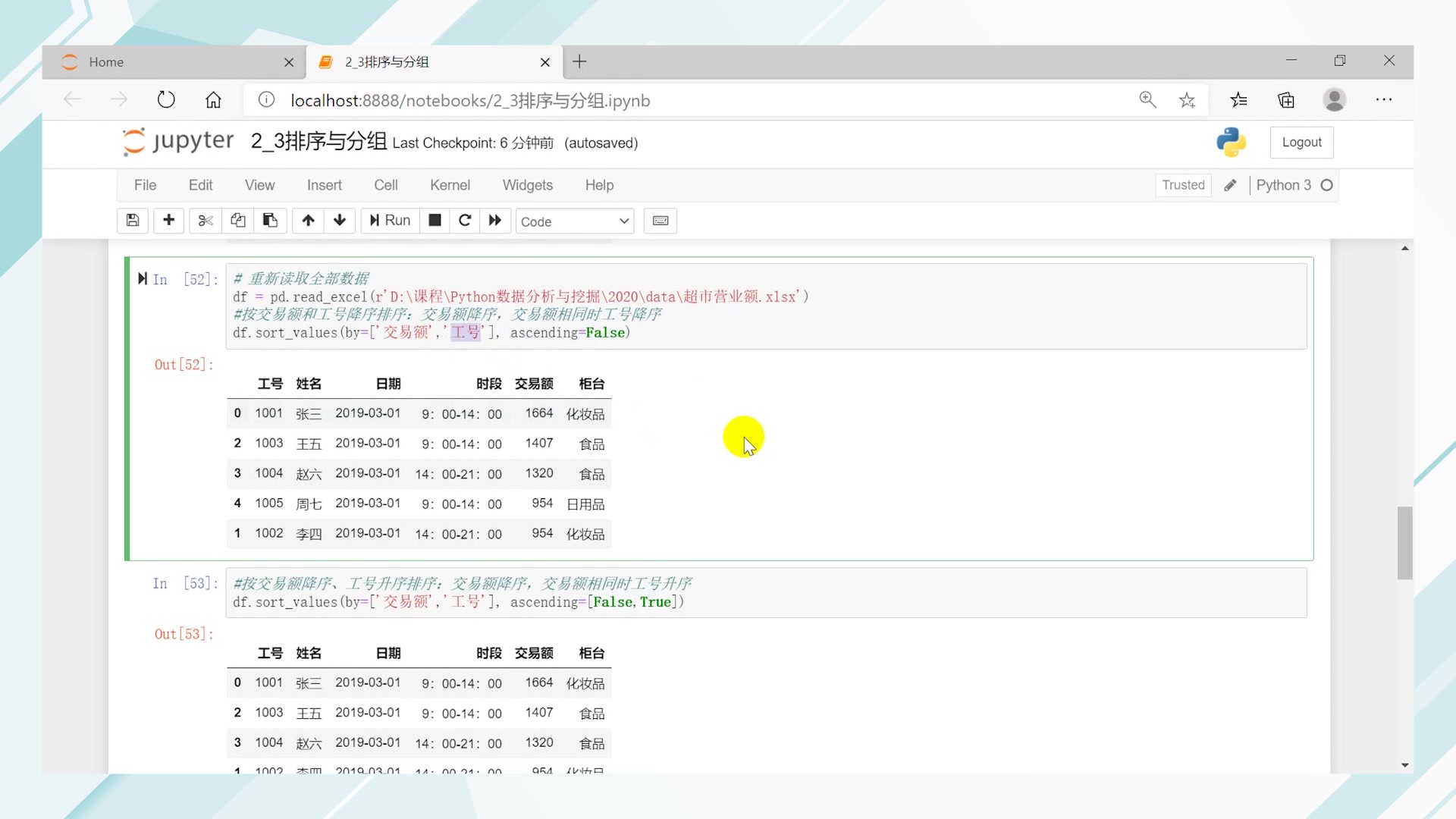Toggle the Trusted notebook indicator
1456x819 pixels.
(1182, 185)
